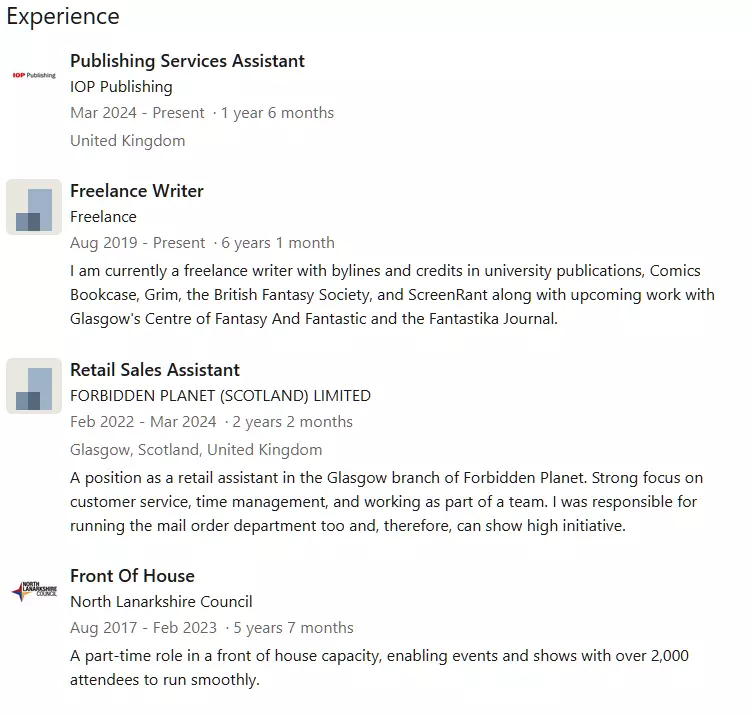The width and height of the screenshot is (751, 716).
Task: Click the Forbidden Planet placeholder company icon
Action: pyautogui.click(x=34, y=386)
